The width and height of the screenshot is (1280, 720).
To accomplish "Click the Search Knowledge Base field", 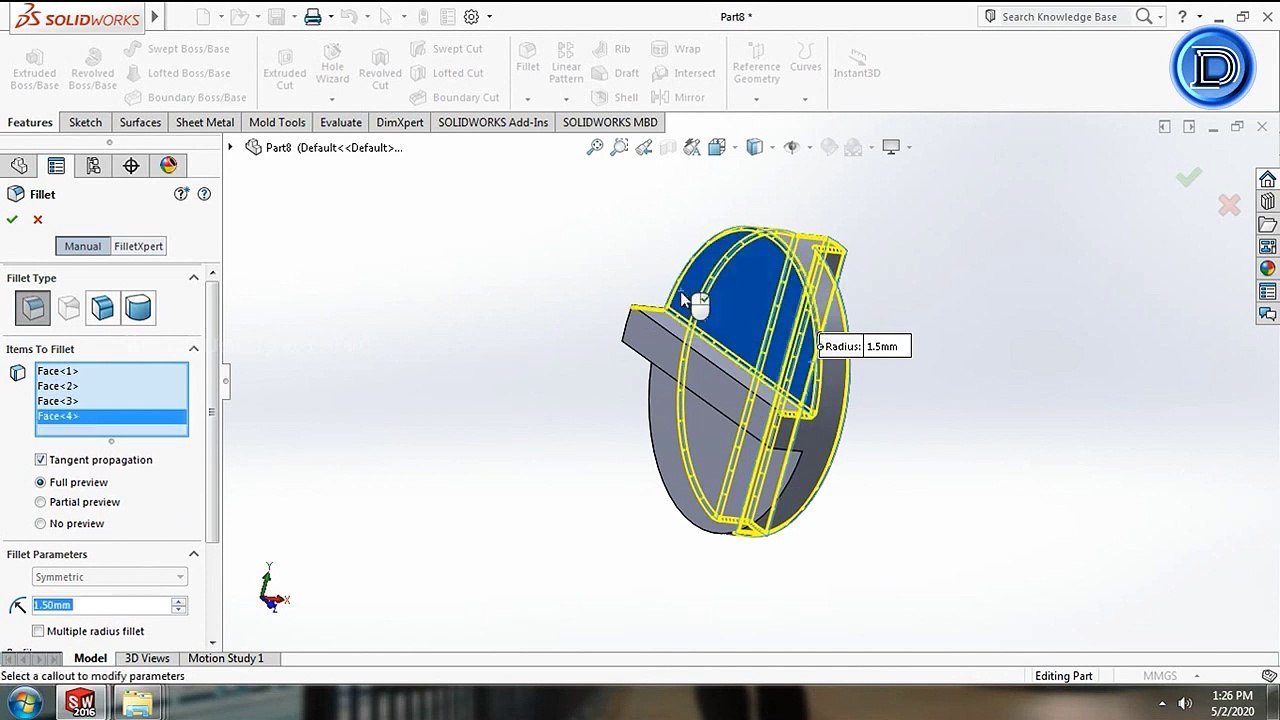I will coord(1066,17).
